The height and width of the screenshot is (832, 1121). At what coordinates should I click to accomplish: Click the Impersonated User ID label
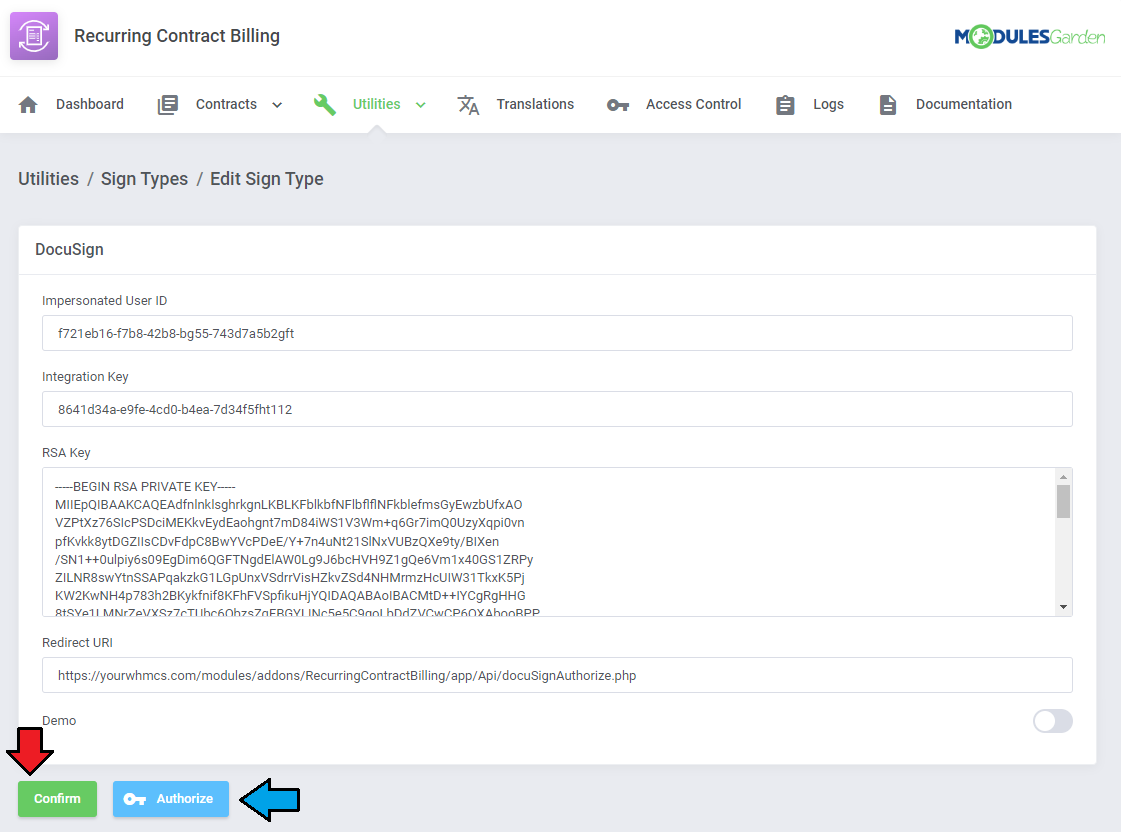(x=104, y=300)
